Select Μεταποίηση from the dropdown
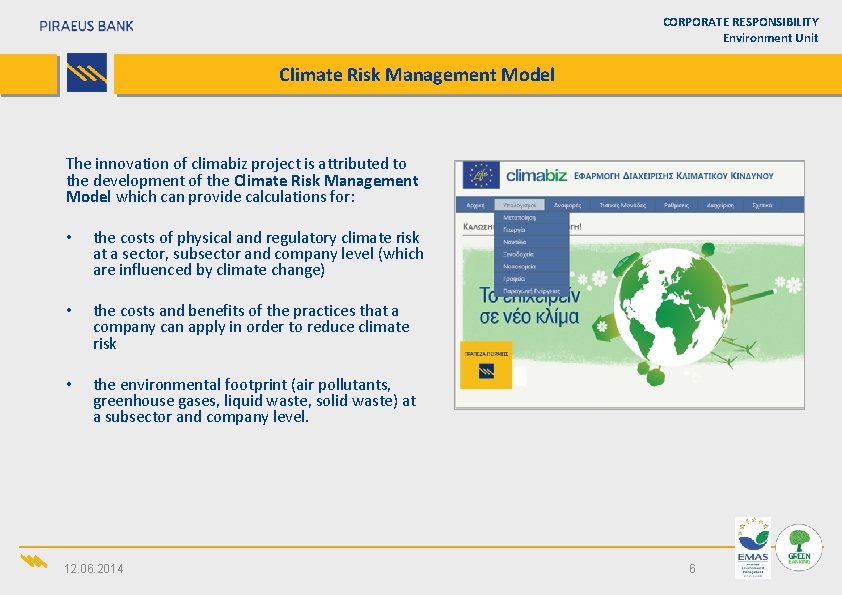This screenshot has height=595, width=842. (x=532, y=217)
